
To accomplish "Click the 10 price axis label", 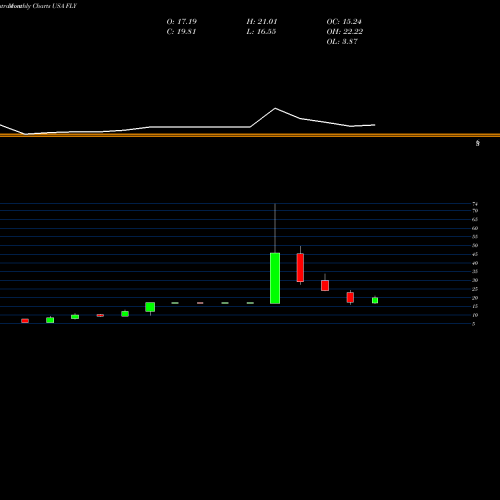I will (475, 315).
